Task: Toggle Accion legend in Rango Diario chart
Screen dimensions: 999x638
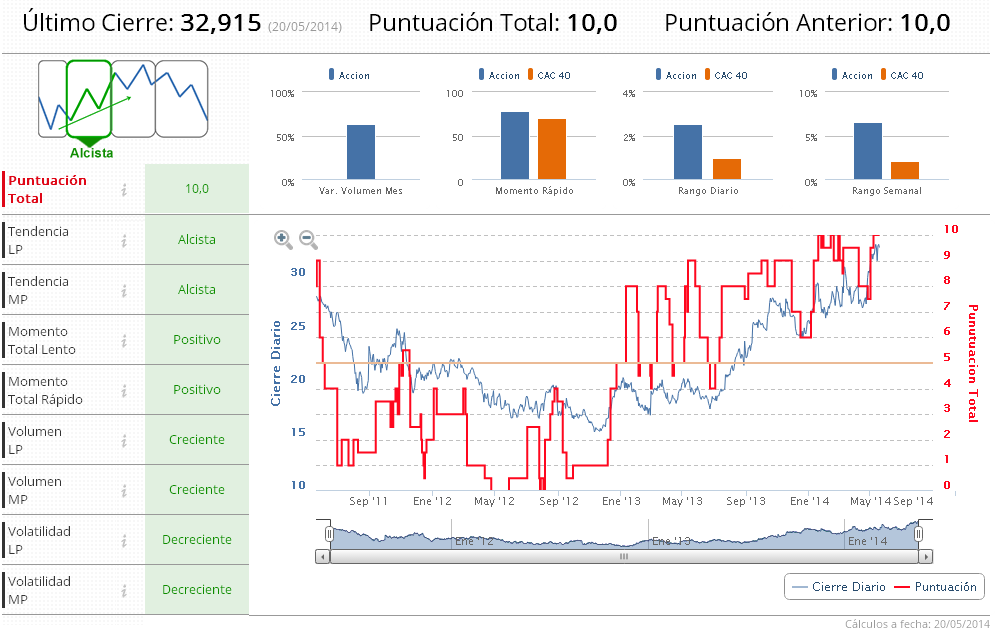Action: pyautogui.click(x=676, y=75)
